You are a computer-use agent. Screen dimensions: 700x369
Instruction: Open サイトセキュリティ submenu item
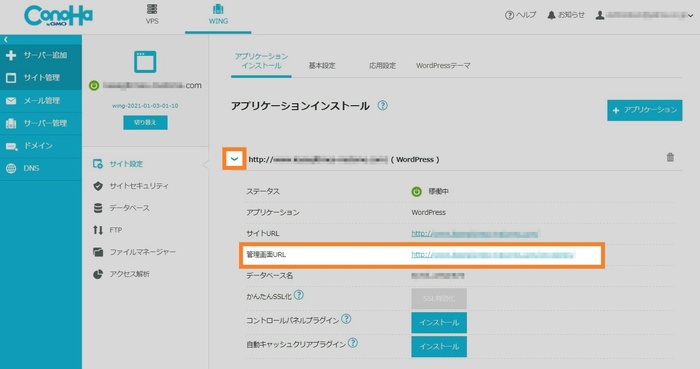[131, 186]
